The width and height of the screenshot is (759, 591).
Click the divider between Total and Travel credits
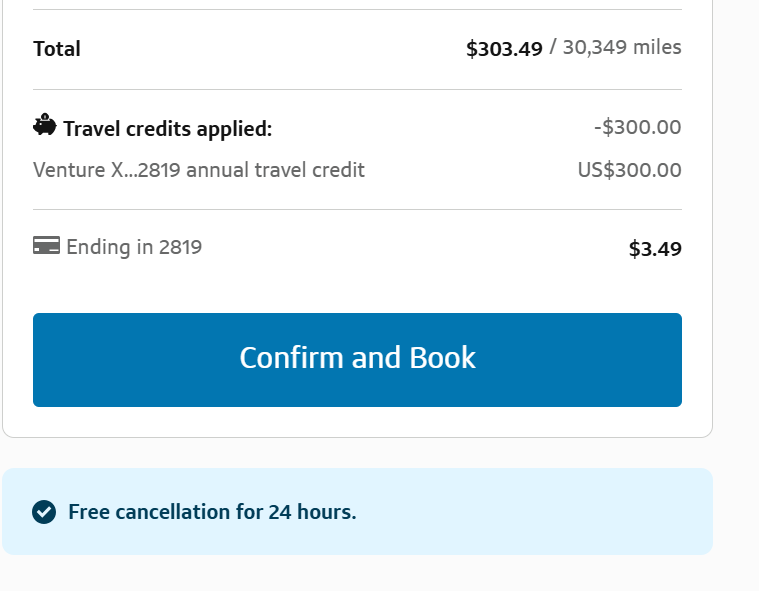[x=357, y=90]
